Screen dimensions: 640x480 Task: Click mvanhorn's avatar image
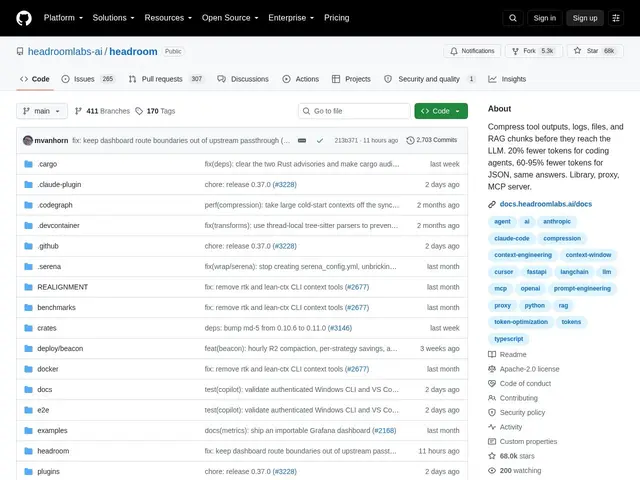[28, 140]
